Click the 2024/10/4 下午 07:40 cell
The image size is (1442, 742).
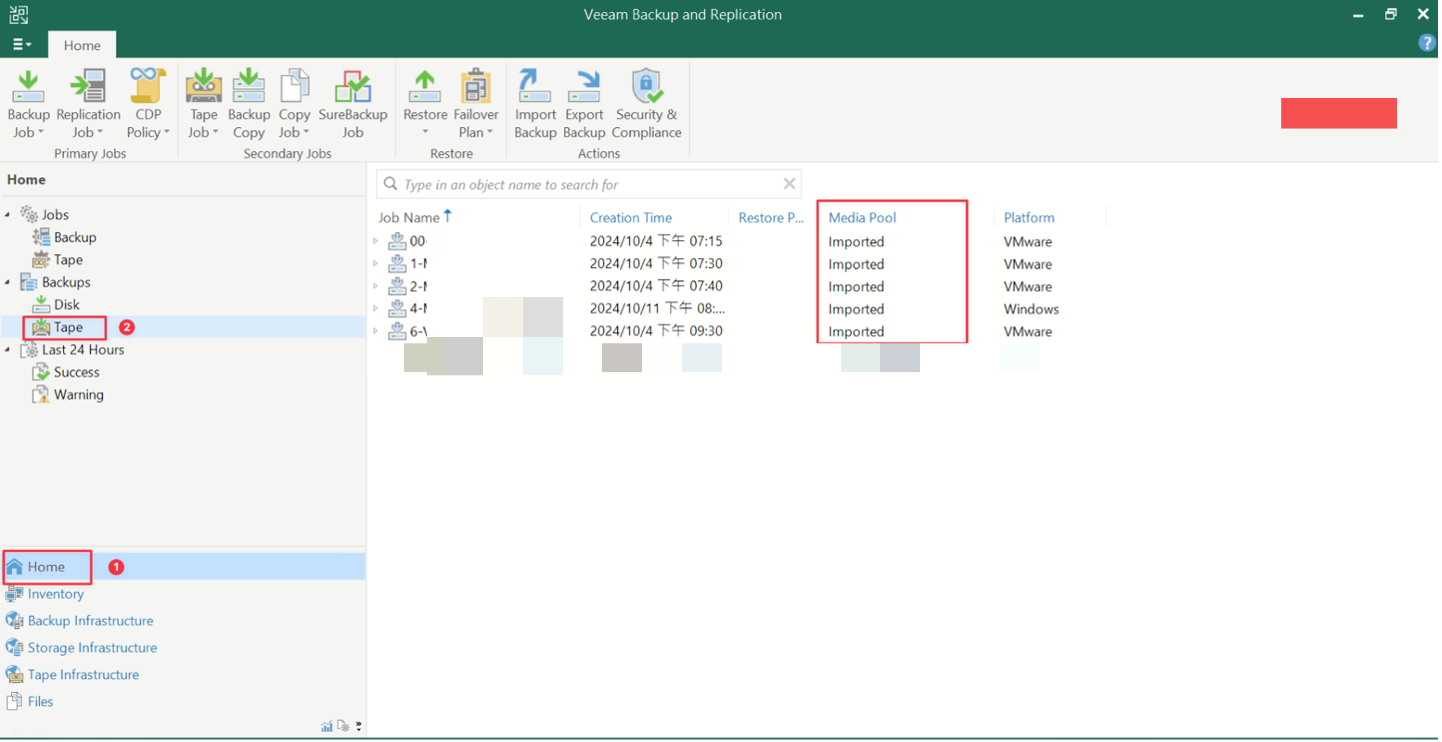tap(656, 286)
